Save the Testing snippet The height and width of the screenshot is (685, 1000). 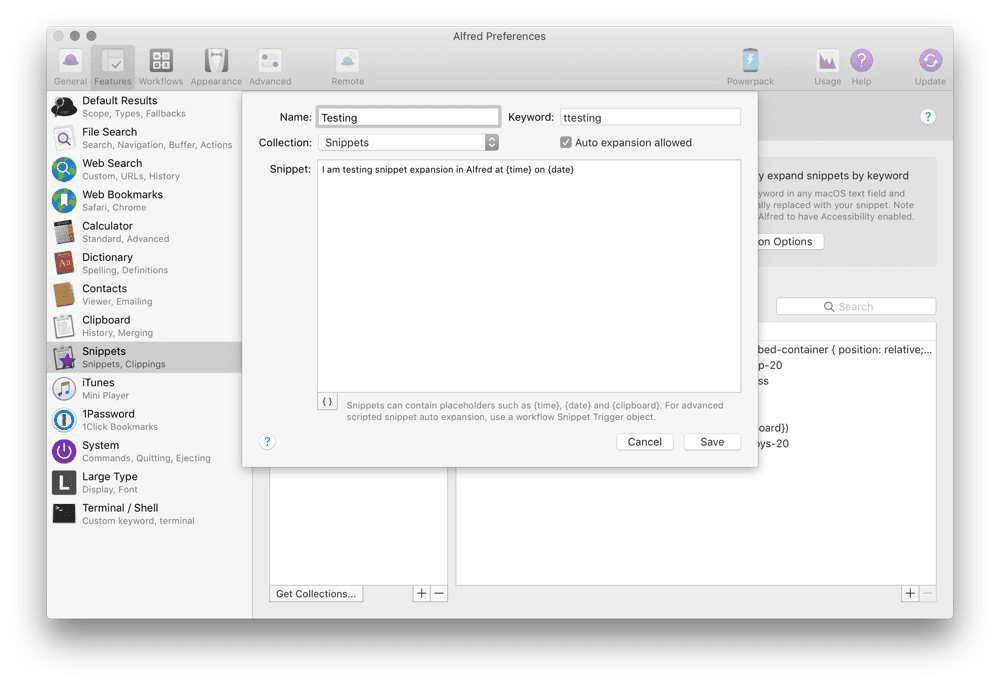712,442
